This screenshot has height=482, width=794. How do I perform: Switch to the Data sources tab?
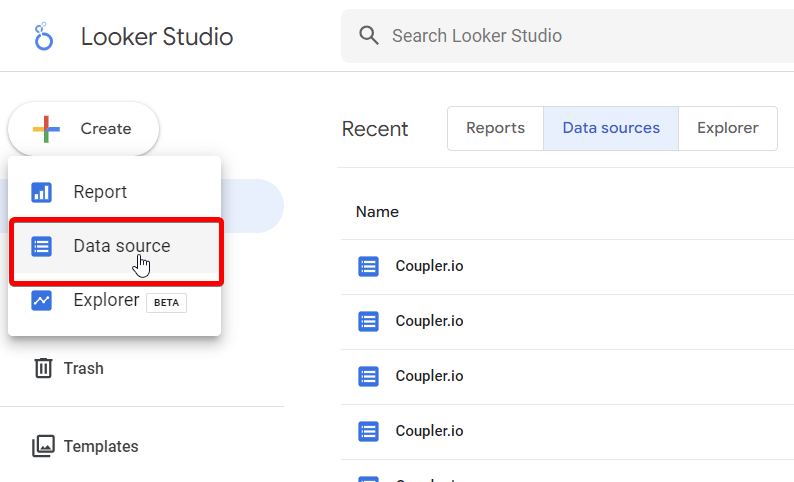point(611,128)
